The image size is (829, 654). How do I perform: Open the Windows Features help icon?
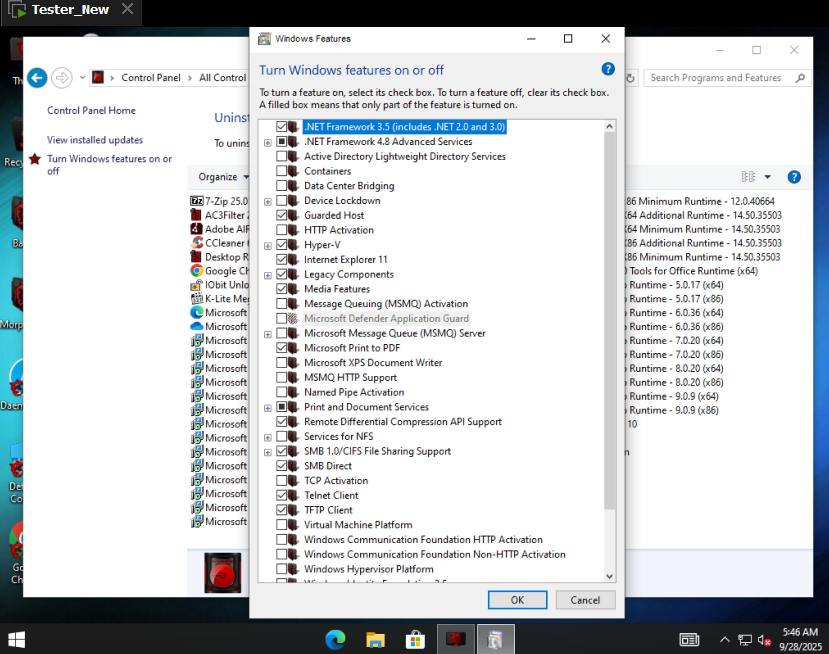coord(608,69)
